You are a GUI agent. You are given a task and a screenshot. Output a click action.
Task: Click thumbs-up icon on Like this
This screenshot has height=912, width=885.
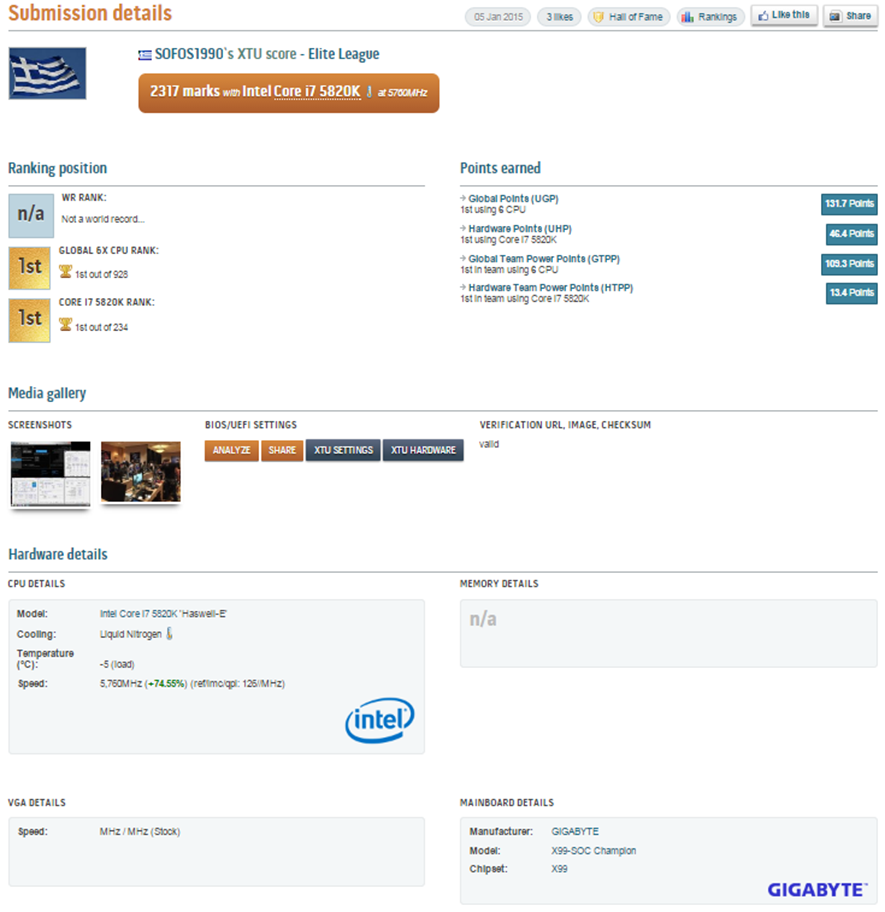click(763, 16)
